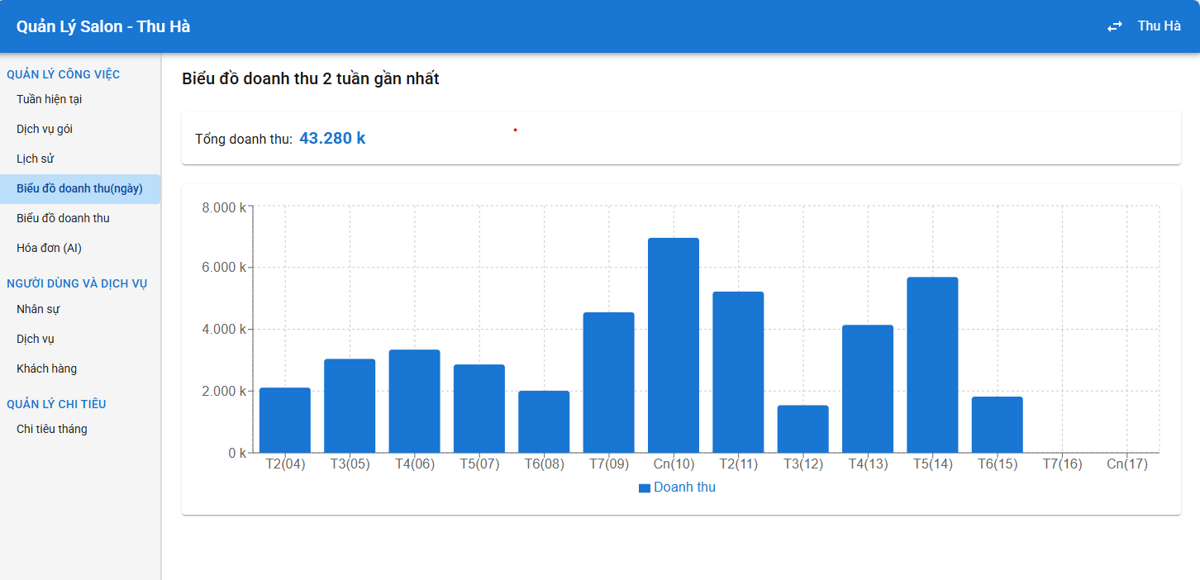The image size is (1200, 580).
Task: Click the swap arrows icon beside Thu Hà
Action: click(x=1115, y=27)
